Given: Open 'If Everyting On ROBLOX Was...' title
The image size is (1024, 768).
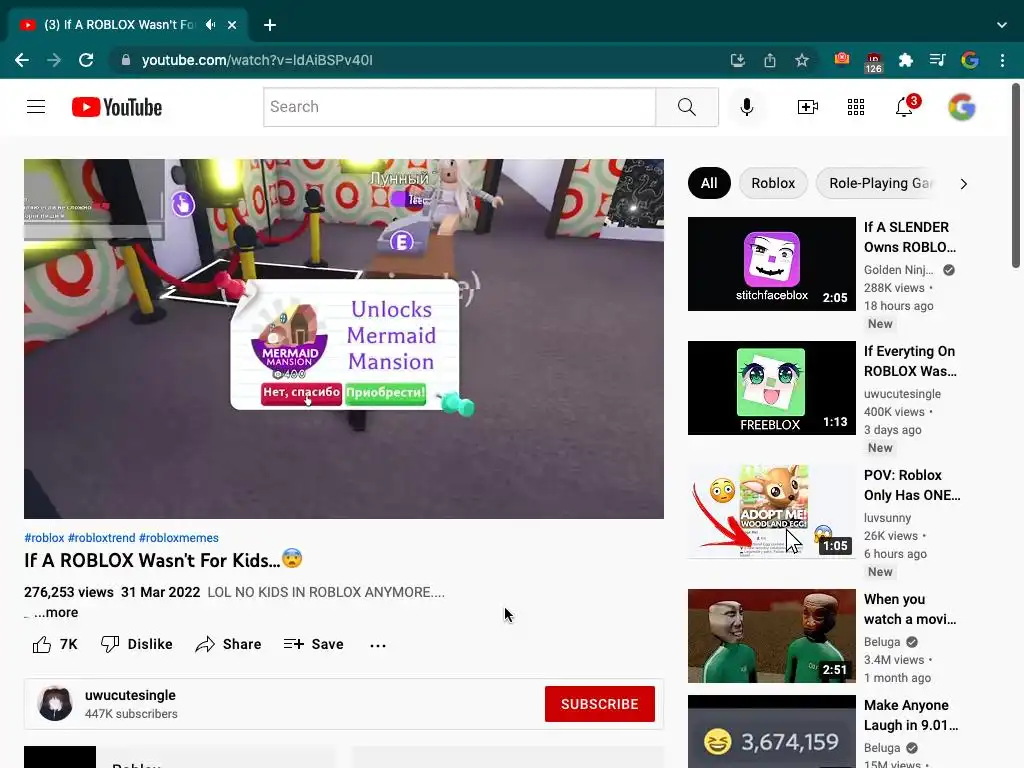Looking at the screenshot, I should [910, 361].
